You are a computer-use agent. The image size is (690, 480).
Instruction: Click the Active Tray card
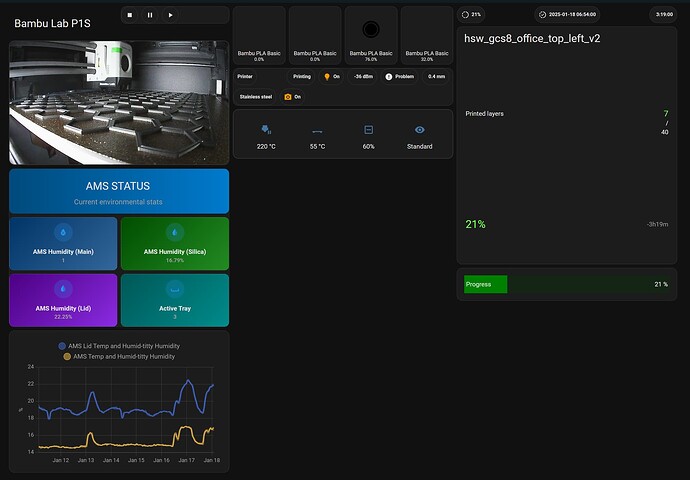pos(174,299)
